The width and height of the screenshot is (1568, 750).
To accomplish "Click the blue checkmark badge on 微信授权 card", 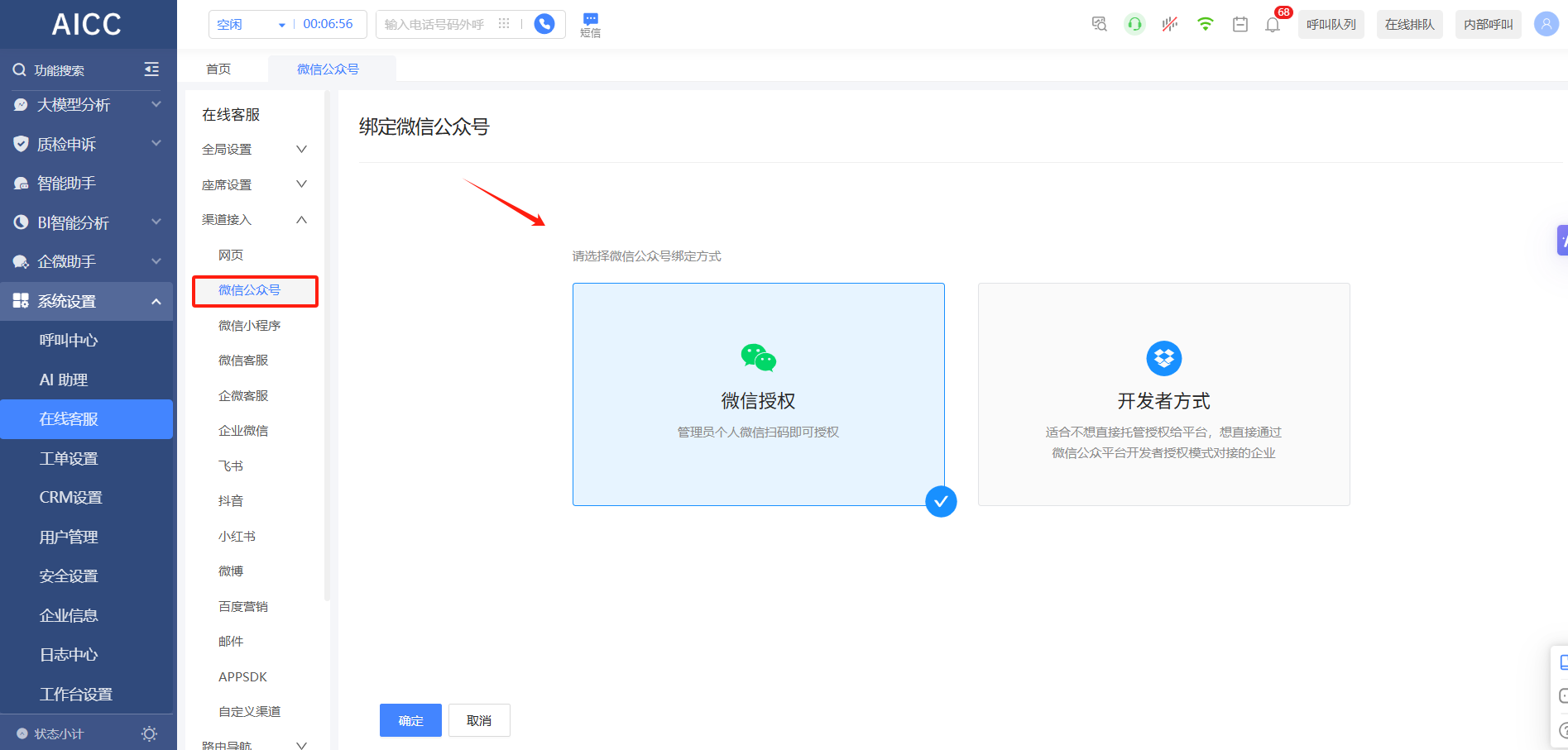I will point(941,501).
